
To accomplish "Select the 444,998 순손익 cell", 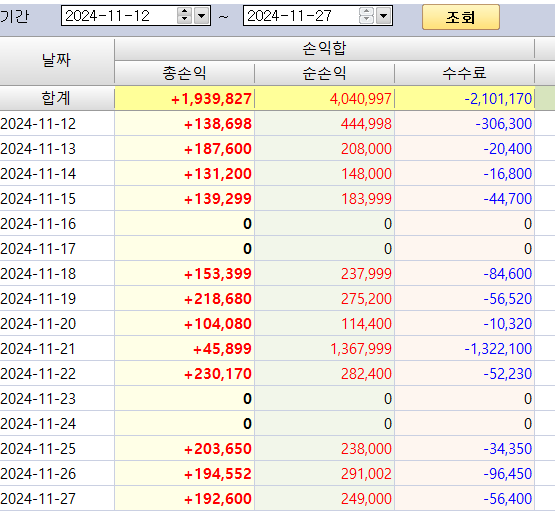I will coord(324,123).
